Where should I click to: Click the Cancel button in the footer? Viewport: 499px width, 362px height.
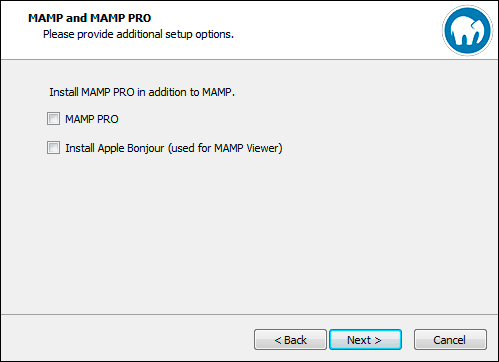(x=450, y=340)
